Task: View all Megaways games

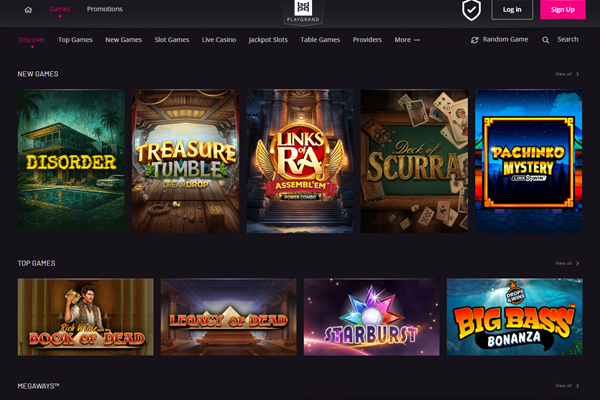Action: (563, 386)
